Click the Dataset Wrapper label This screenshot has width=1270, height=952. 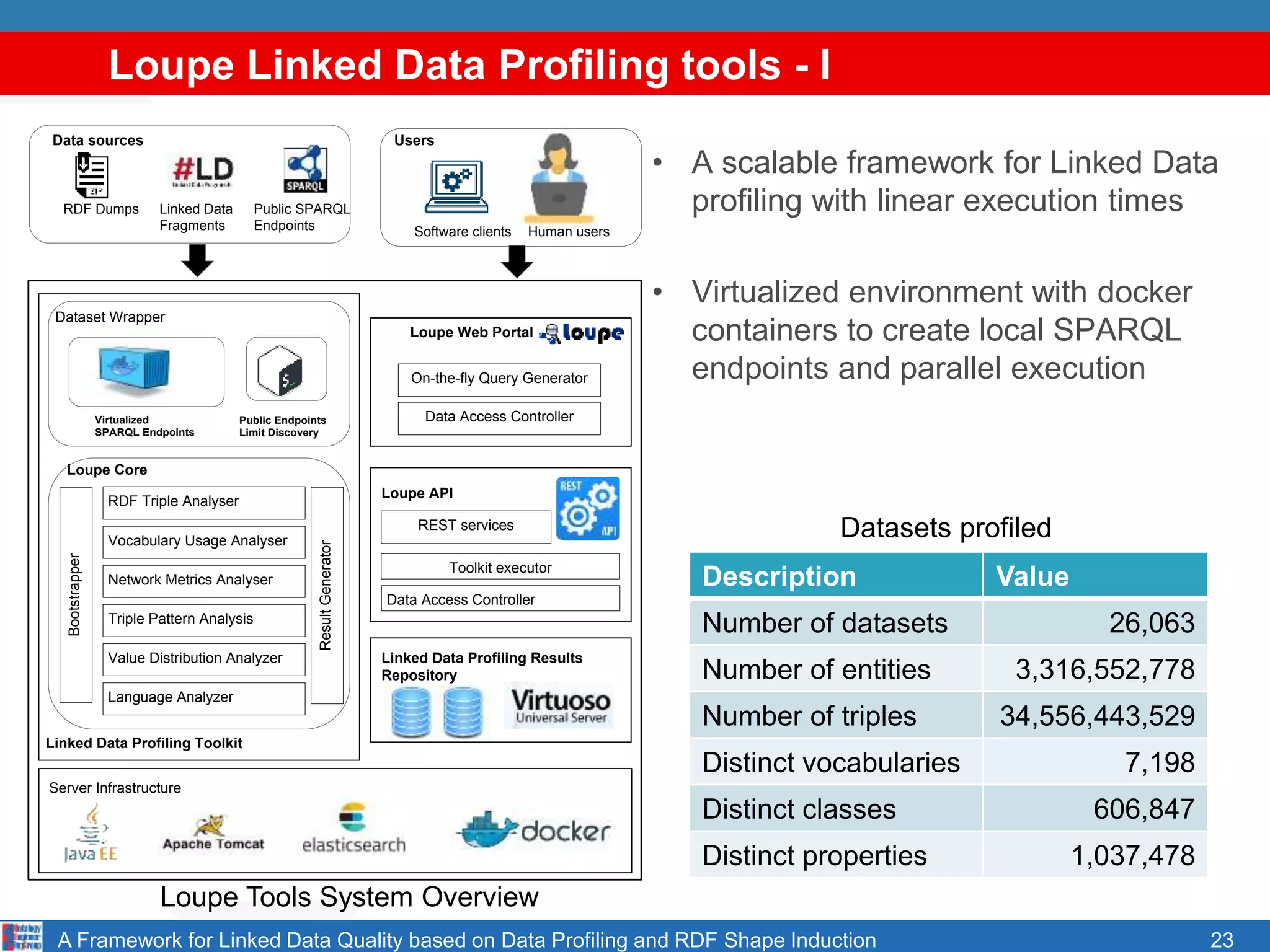[110, 317]
